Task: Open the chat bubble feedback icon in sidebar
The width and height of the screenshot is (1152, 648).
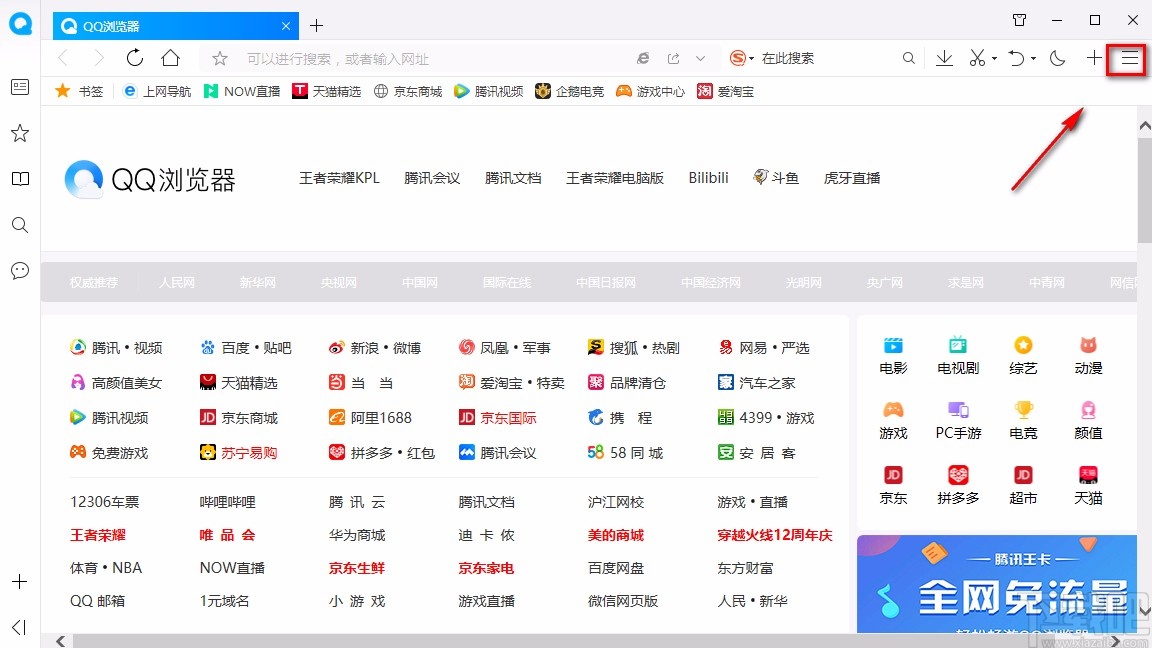Action: [x=19, y=271]
